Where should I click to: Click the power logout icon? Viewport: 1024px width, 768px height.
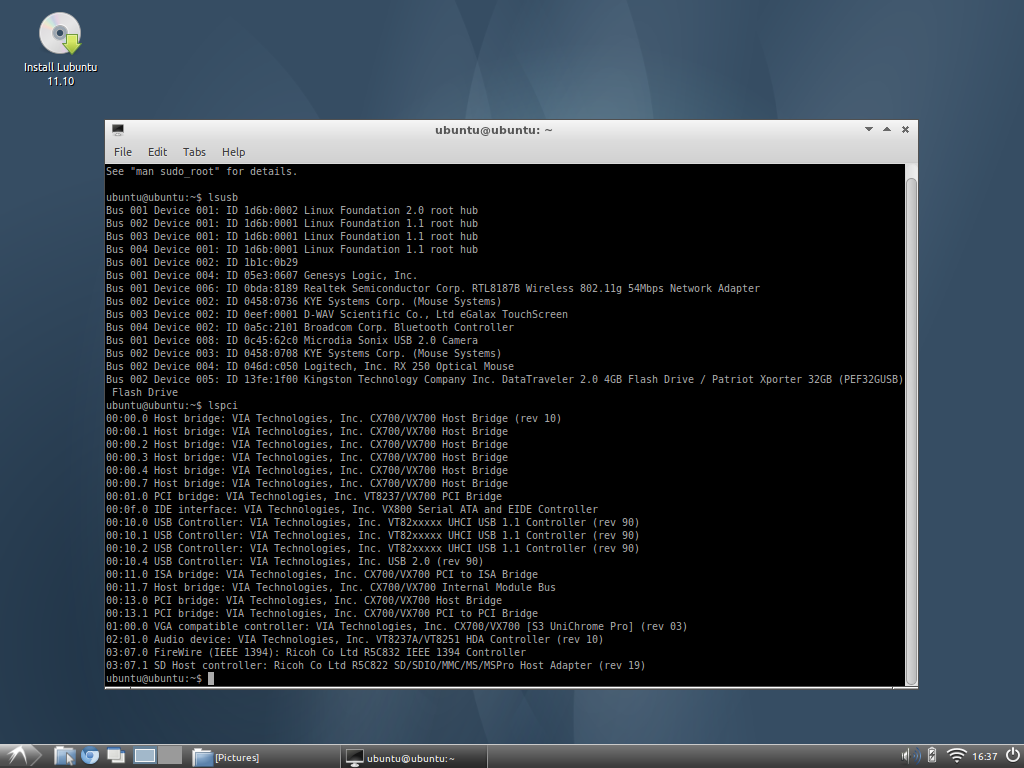pos(1012,756)
